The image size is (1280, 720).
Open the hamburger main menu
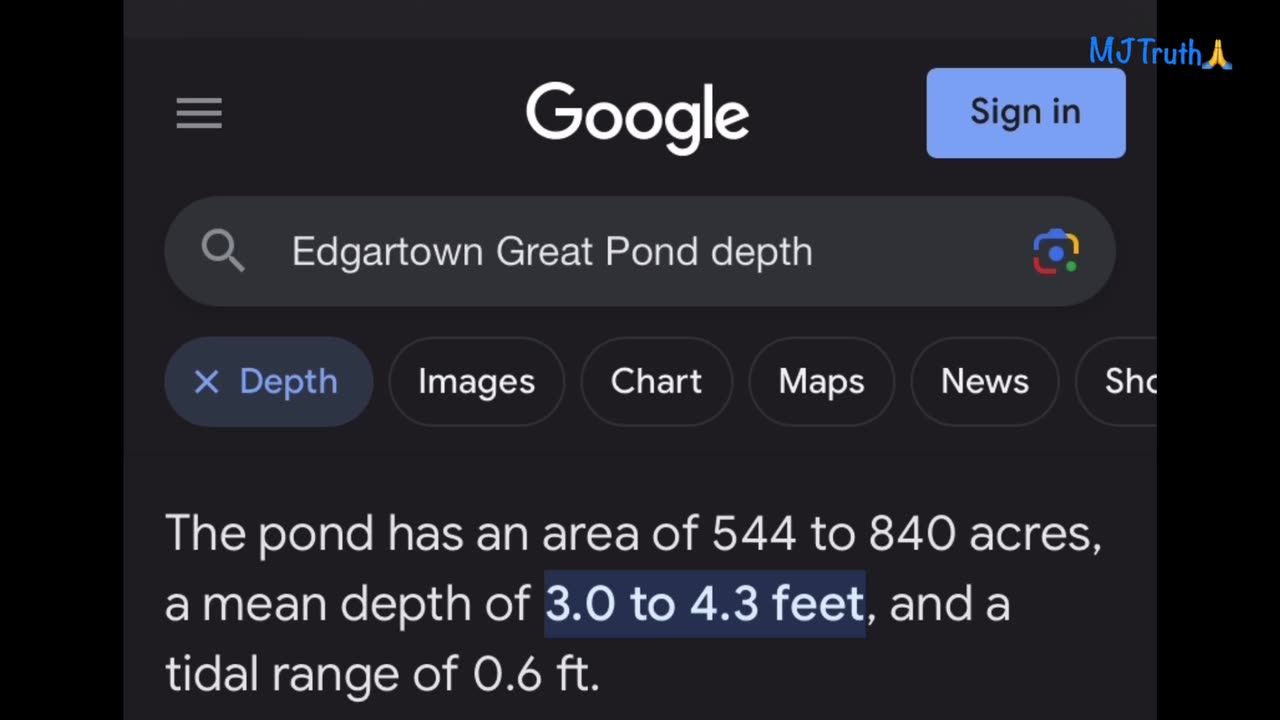199,113
